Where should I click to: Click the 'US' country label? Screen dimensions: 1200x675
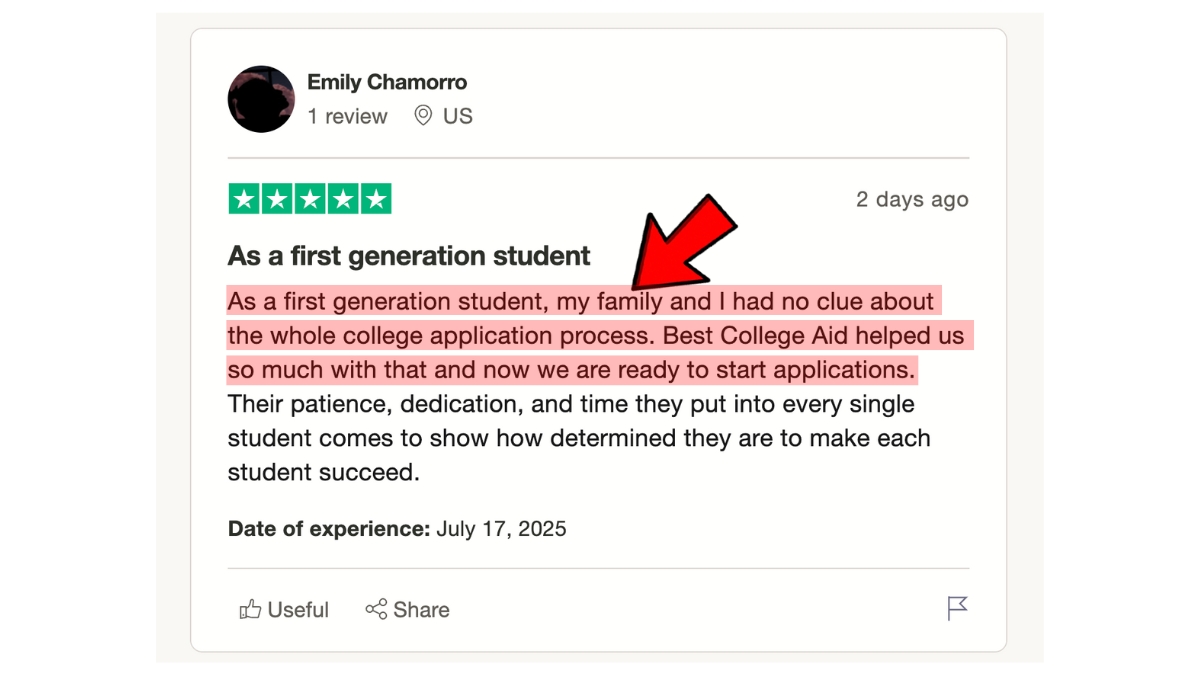pos(458,116)
